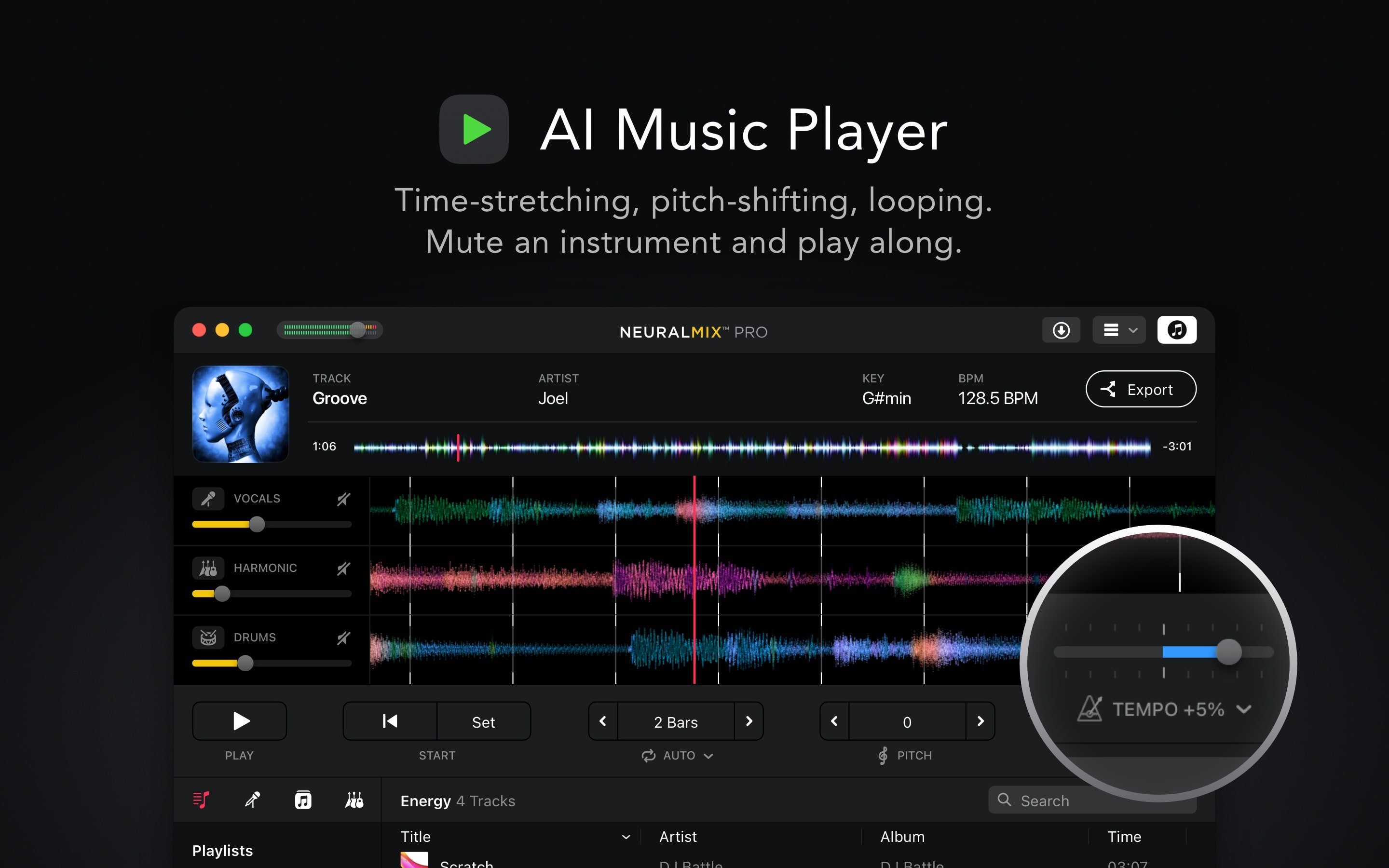Adjust the Vocals volume slider
The height and width of the screenshot is (868, 1389).
tap(272, 524)
